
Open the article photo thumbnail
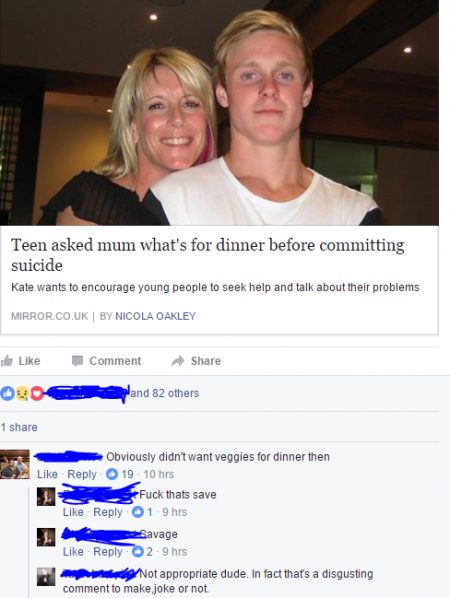tap(219, 113)
